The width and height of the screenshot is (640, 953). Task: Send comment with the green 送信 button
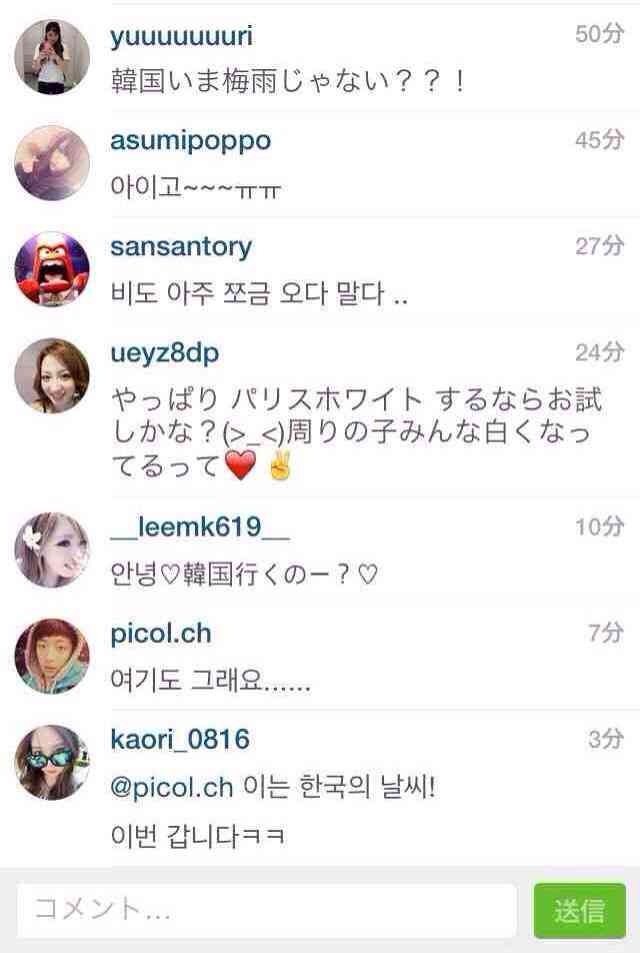[x=579, y=910]
